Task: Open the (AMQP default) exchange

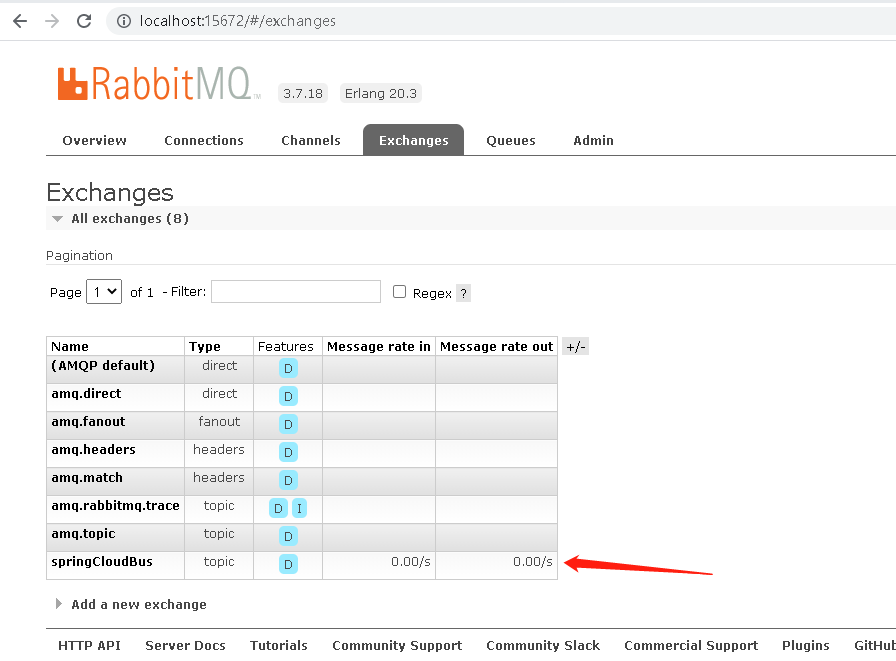Action: [103, 366]
